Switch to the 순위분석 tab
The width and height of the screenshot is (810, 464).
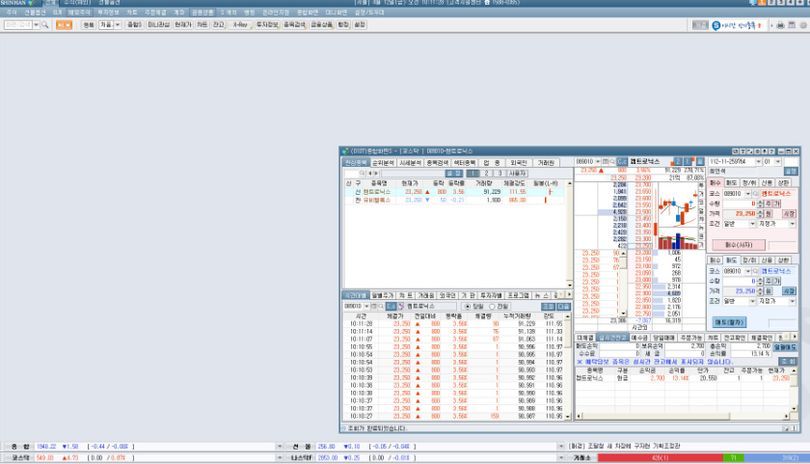coord(383,163)
